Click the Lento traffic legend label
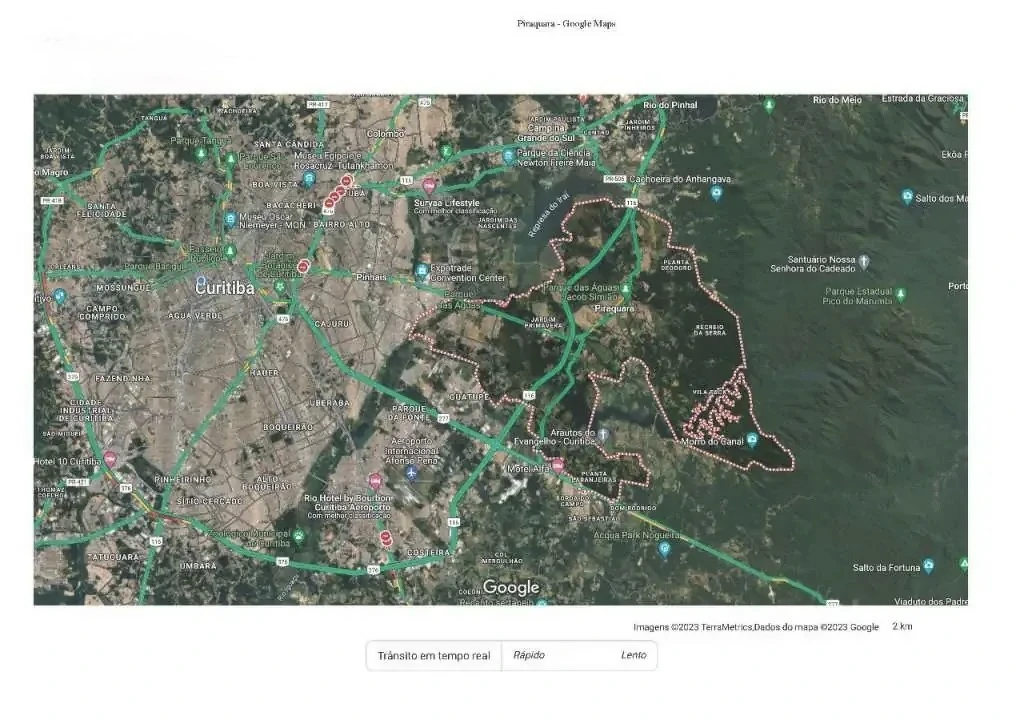This screenshot has width=1024, height=724. coord(633,655)
